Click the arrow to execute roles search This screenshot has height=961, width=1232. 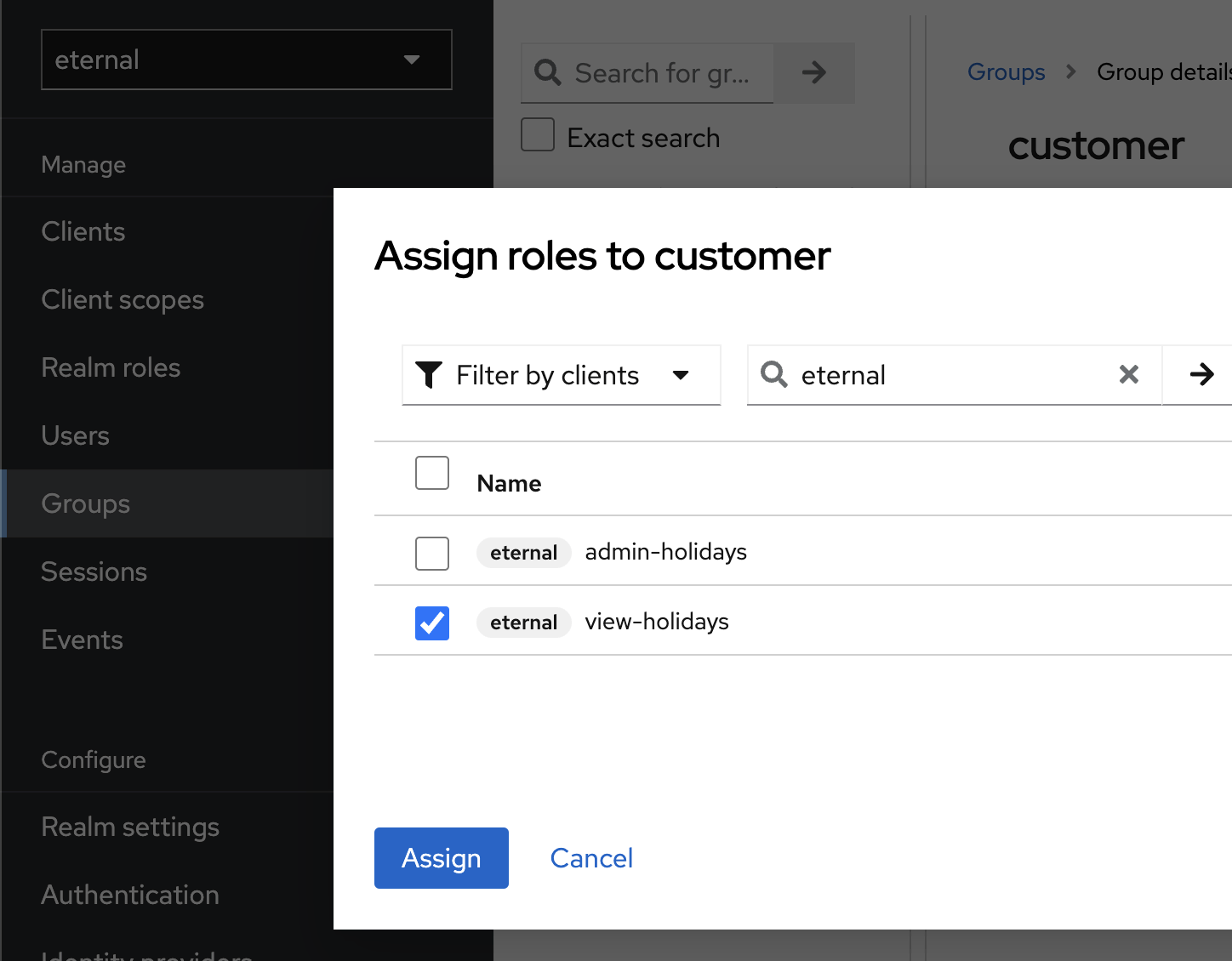(1202, 374)
